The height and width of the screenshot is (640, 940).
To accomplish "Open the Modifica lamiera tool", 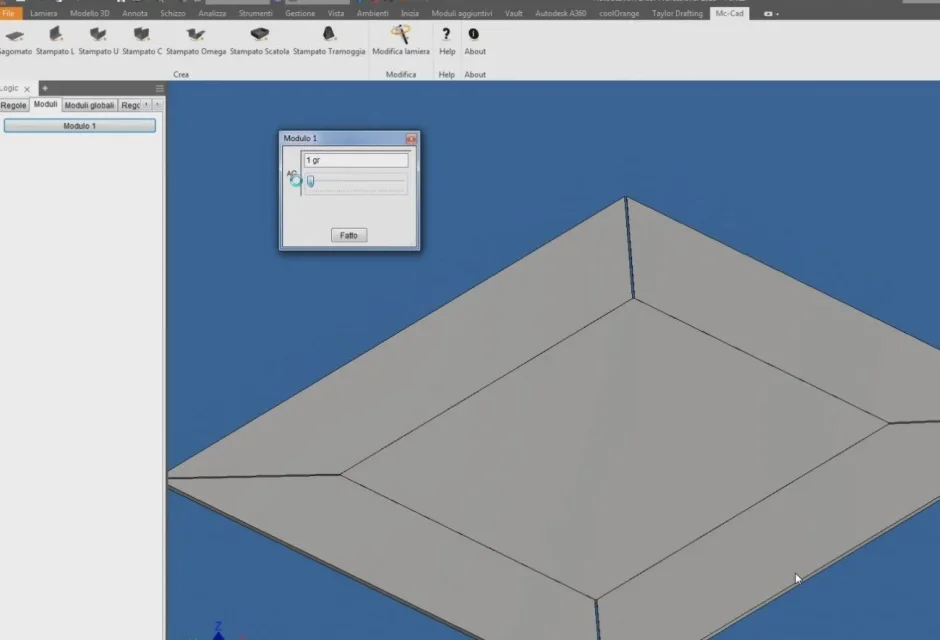I will pyautogui.click(x=400, y=41).
